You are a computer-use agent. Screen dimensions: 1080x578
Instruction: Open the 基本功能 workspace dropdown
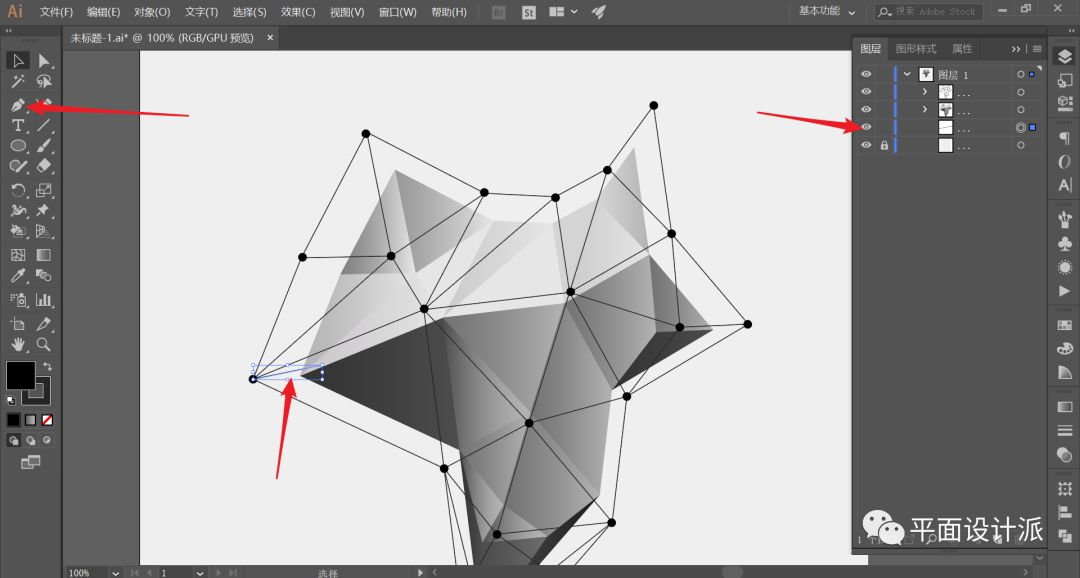click(x=827, y=12)
